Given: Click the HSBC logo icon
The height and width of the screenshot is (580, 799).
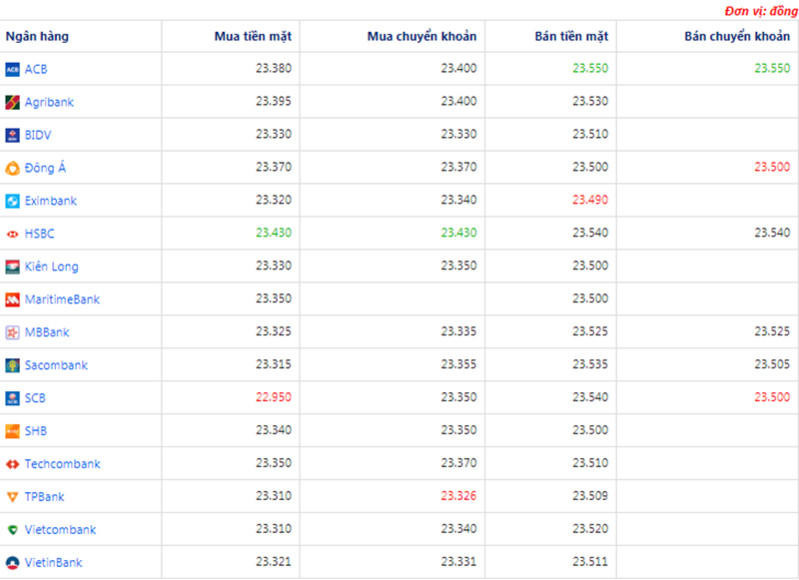Looking at the screenshot, I should 13,234.
